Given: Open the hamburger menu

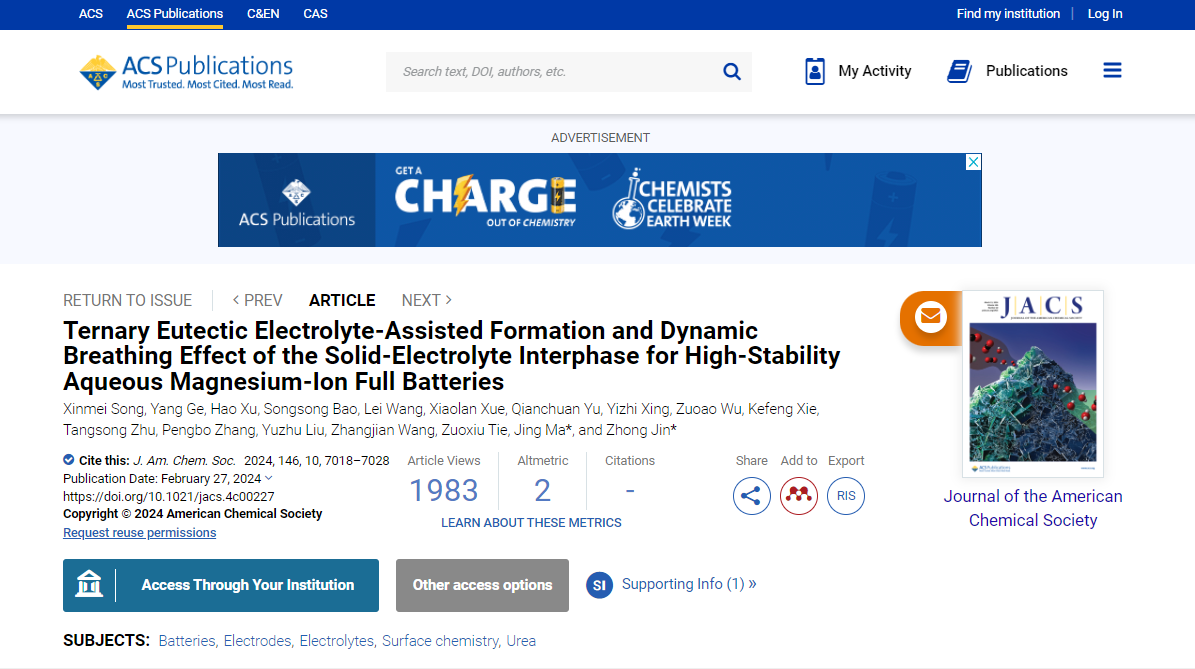Looking at the screenshot, I should (1112, 71).
